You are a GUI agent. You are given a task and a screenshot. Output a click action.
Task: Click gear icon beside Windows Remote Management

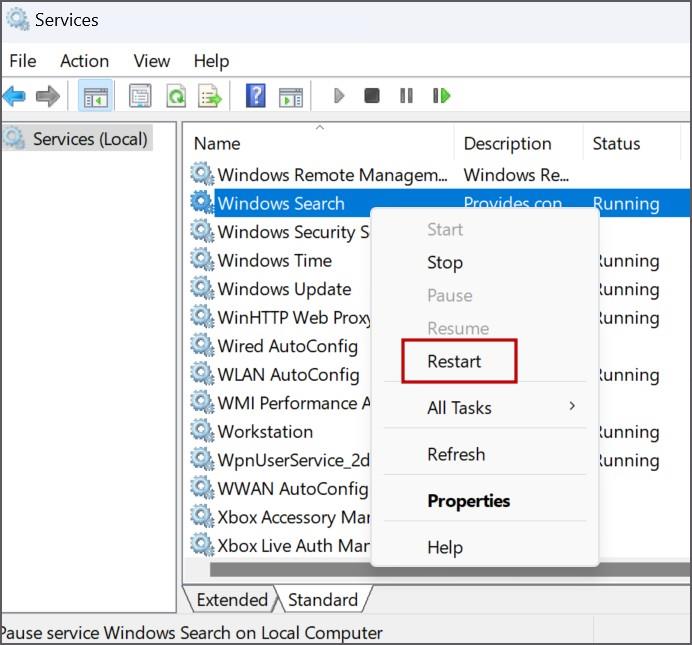click(202, 174)
